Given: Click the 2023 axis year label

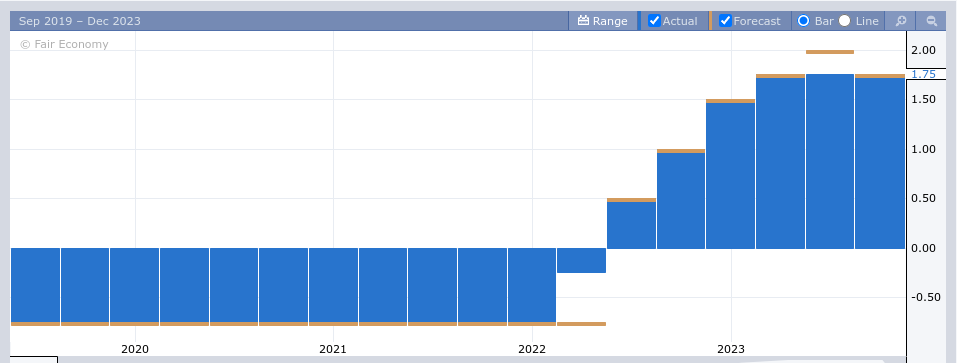Looking at the screenshot, I should point(731,349).
